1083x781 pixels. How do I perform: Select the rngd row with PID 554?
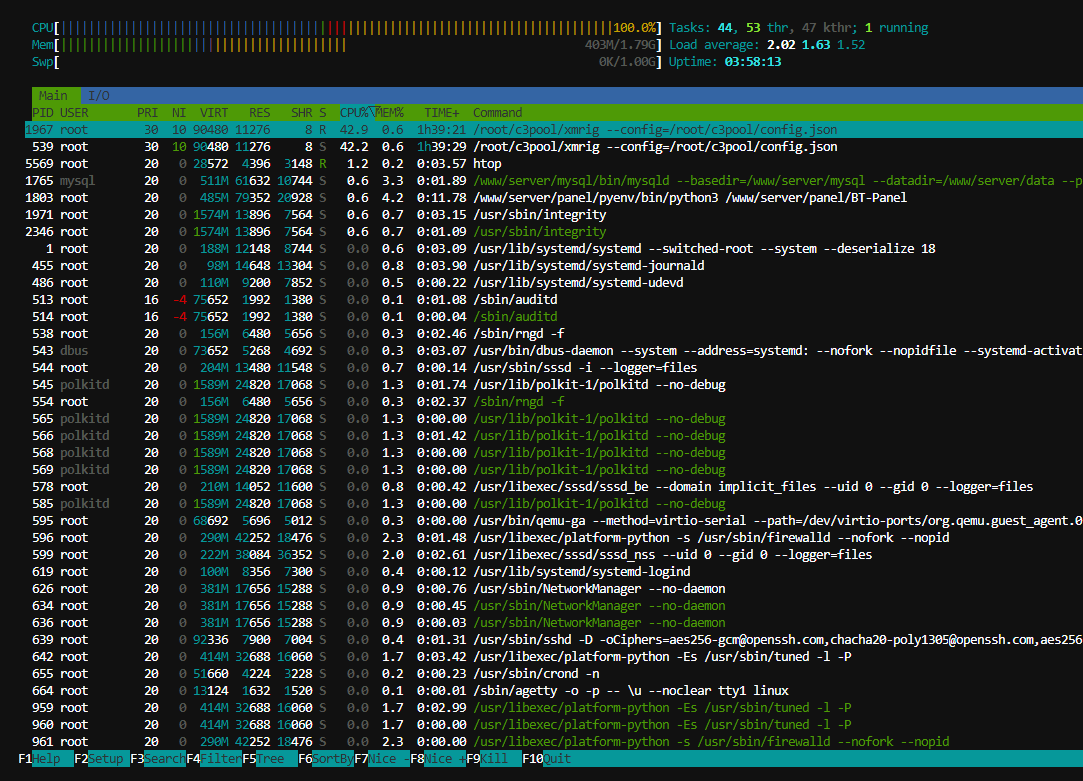coord(554,401)
